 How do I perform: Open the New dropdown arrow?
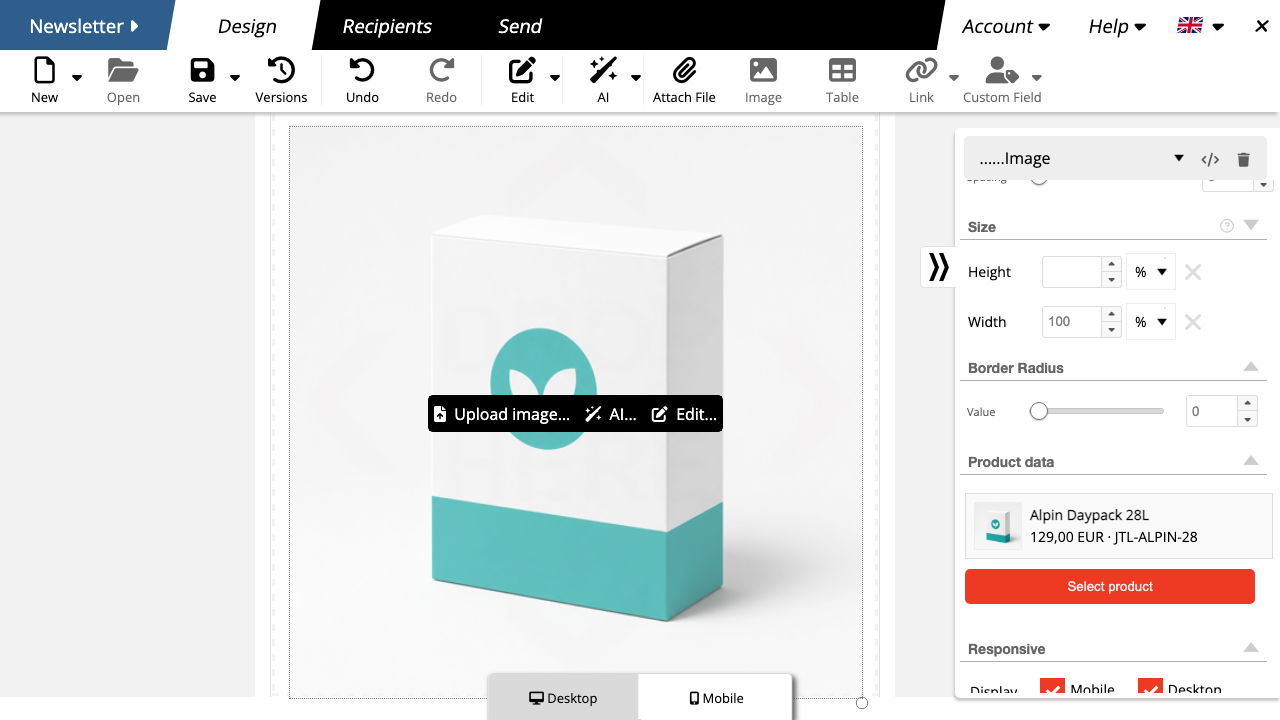point(77,78)
